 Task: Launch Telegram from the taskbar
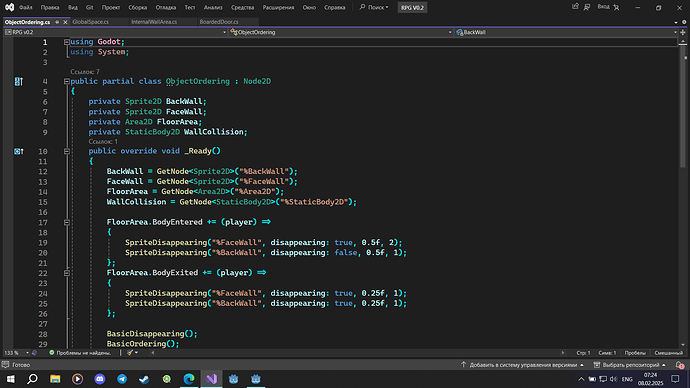point(122,379)
